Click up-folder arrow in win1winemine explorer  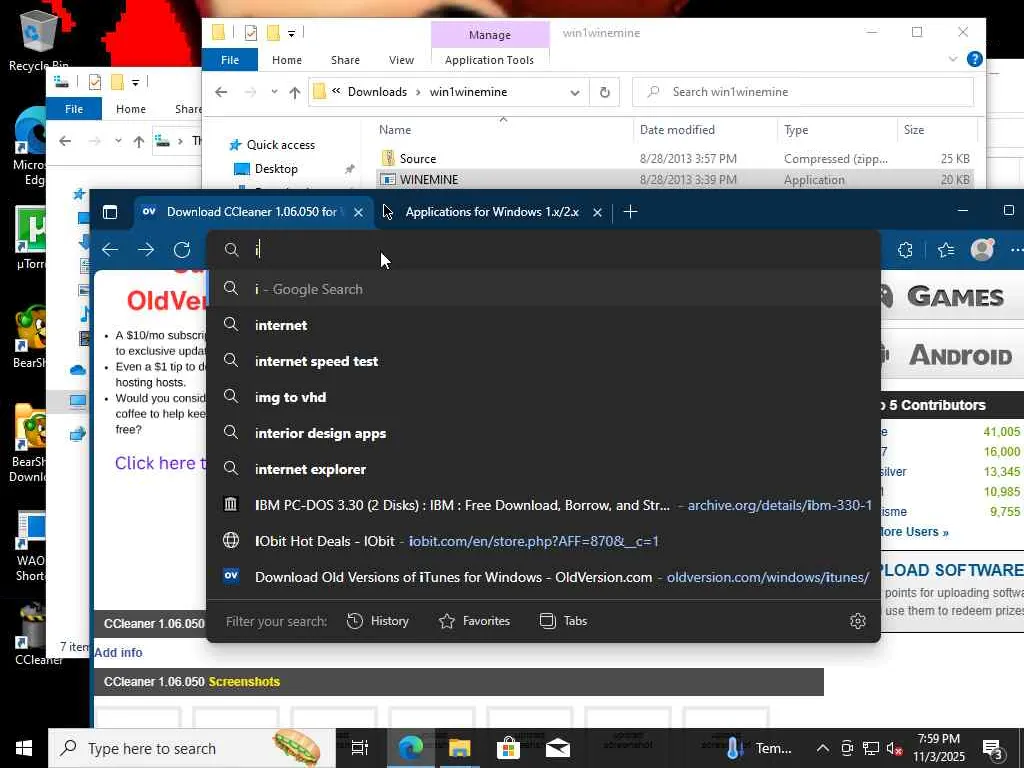click(295, 92)
